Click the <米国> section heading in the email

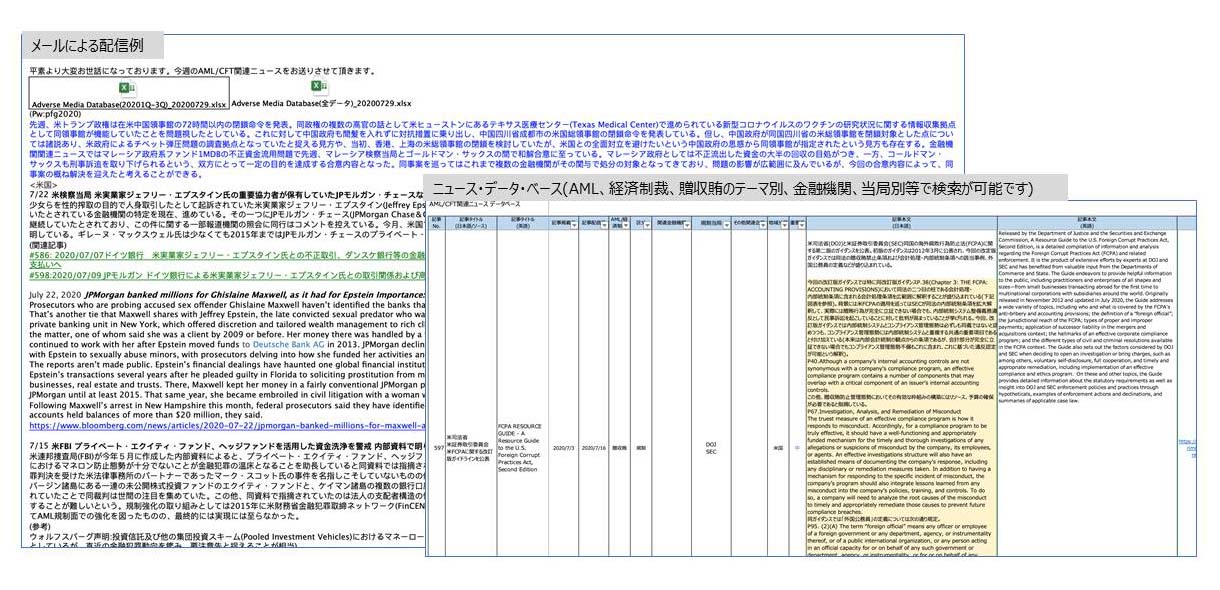[43, 185]
